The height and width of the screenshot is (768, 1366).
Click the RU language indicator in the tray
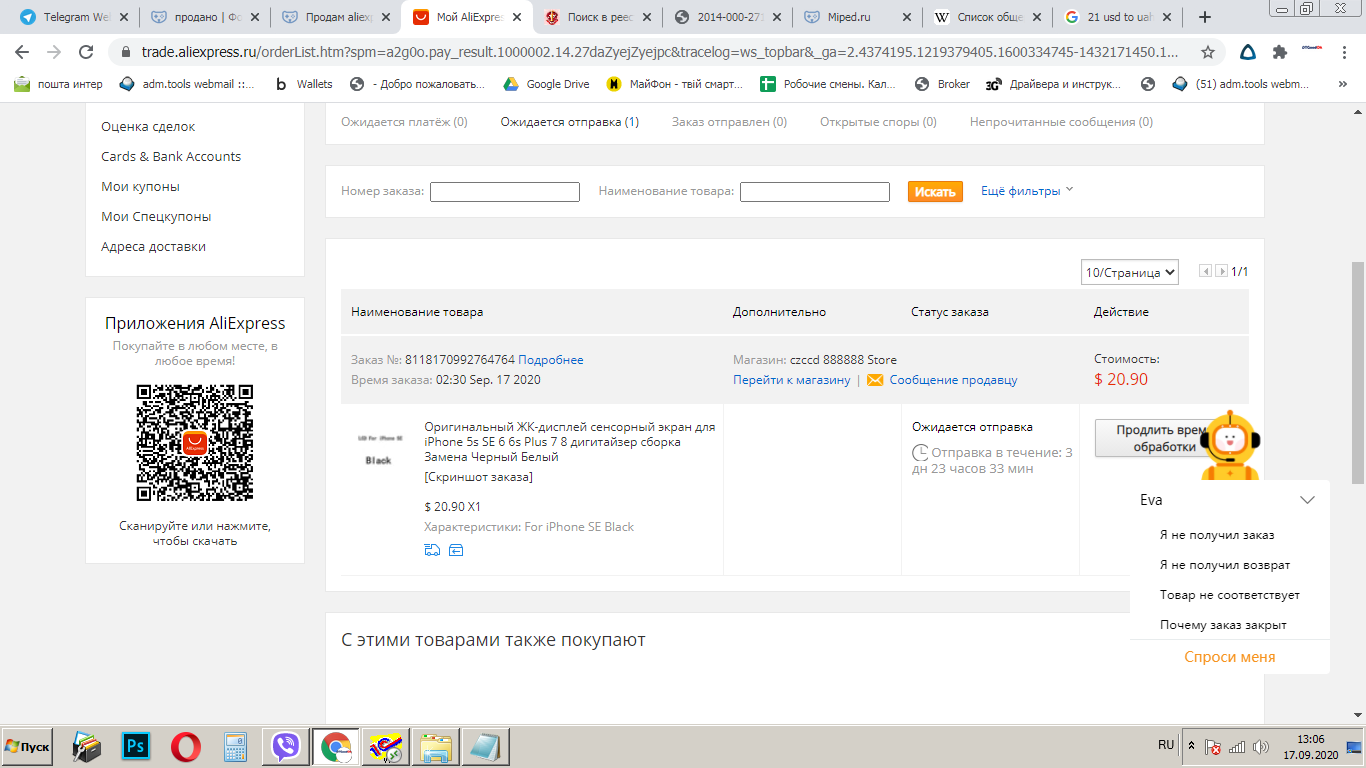point(1166,745)
